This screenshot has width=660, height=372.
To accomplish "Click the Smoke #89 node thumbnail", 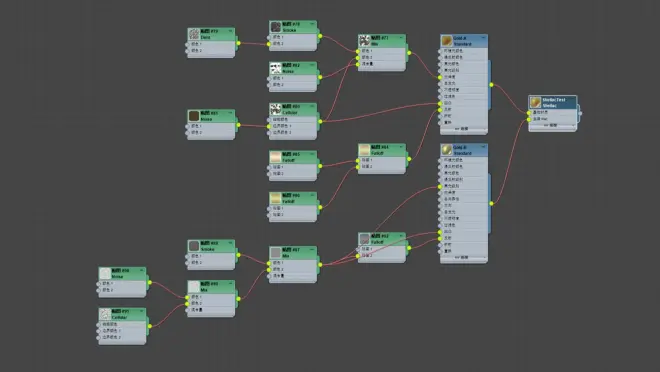I will [194, 246].
